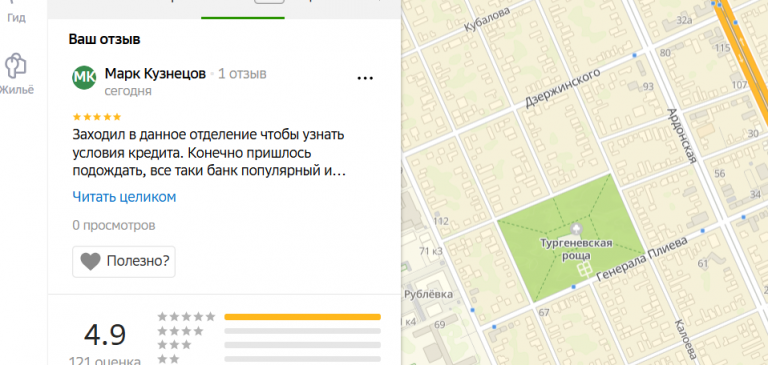Click the five-star rating bar
This screenshot has height=365, width=768.
(x=302, y=317)
